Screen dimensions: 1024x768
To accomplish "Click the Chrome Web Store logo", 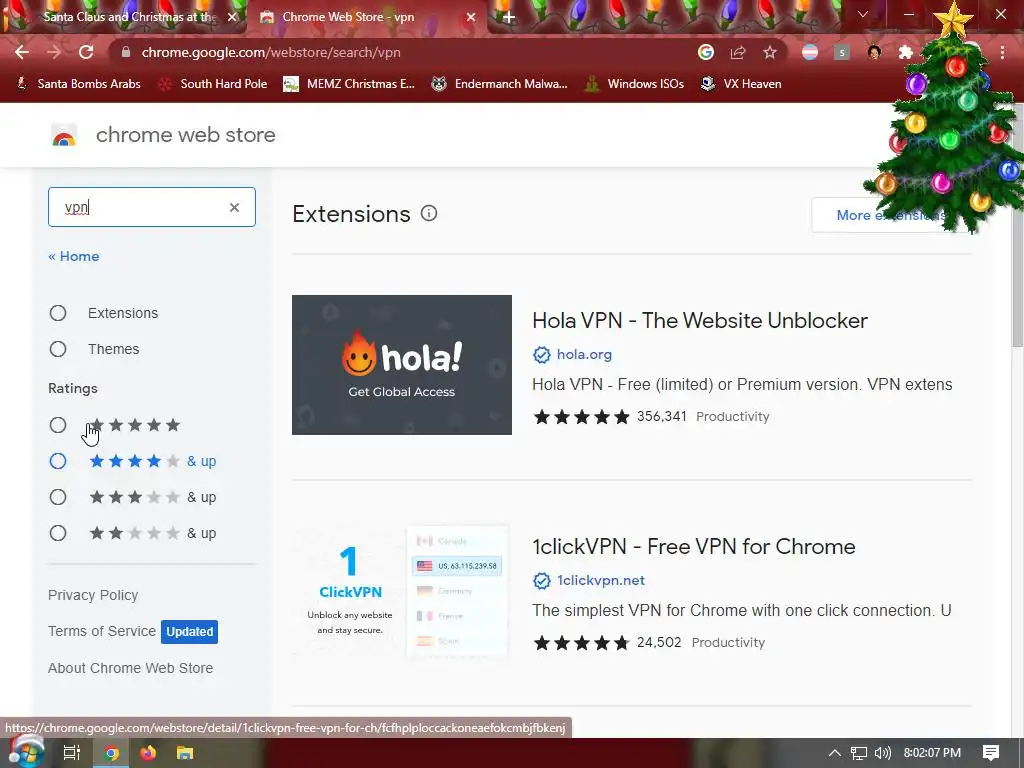I will pyautogui.click(x=64, y=135).
